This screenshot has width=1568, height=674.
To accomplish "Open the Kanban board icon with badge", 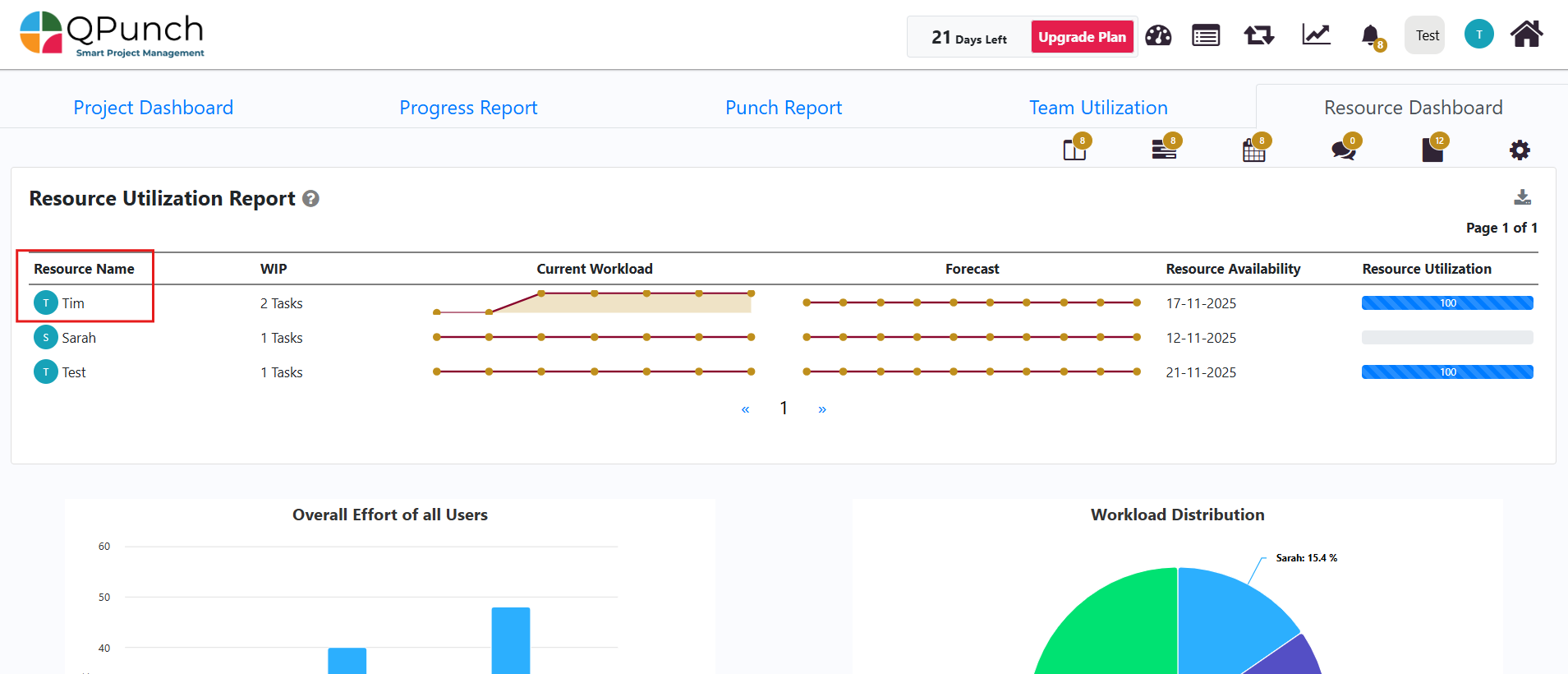I will tap(1074, 150).
